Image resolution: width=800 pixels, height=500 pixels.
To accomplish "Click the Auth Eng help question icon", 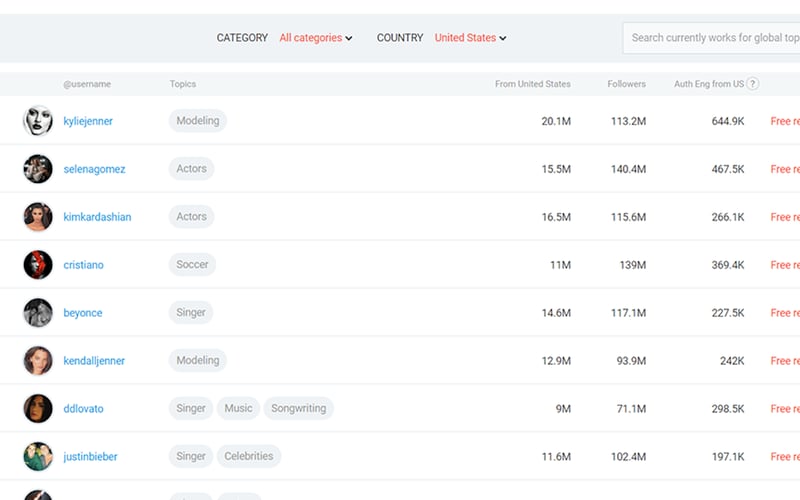I will tap(753, 84).
